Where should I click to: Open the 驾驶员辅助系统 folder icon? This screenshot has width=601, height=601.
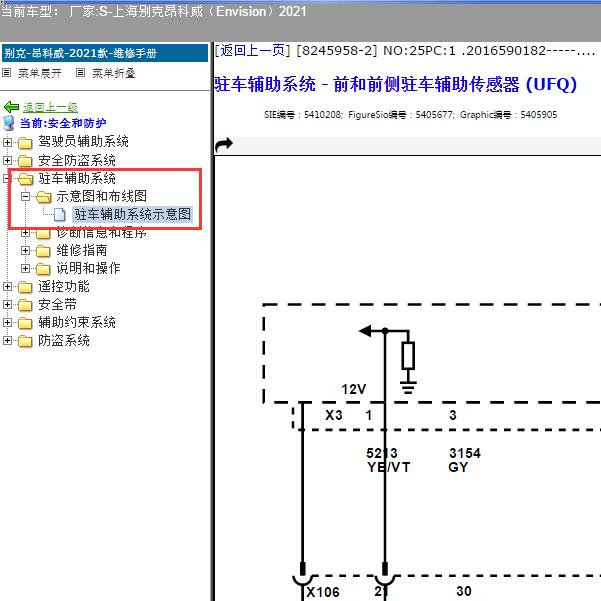point(25,143)
